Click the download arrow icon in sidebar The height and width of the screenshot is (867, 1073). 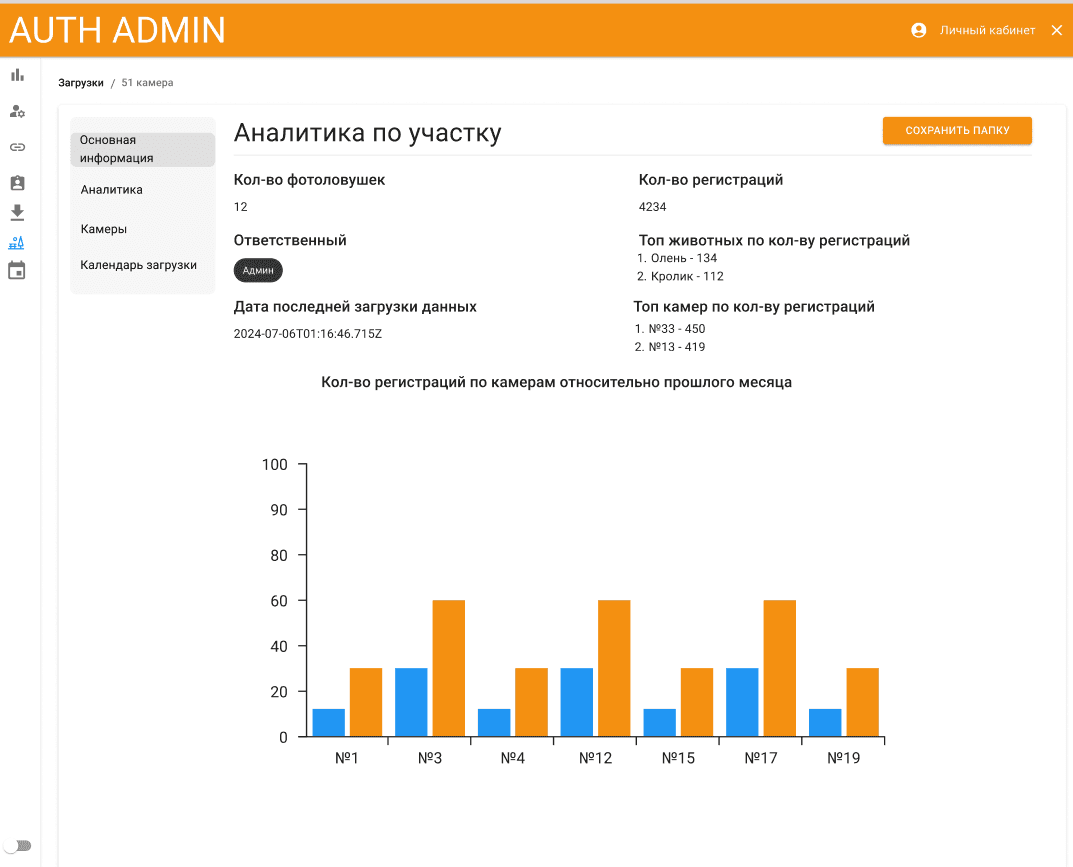tap(17, 213)
